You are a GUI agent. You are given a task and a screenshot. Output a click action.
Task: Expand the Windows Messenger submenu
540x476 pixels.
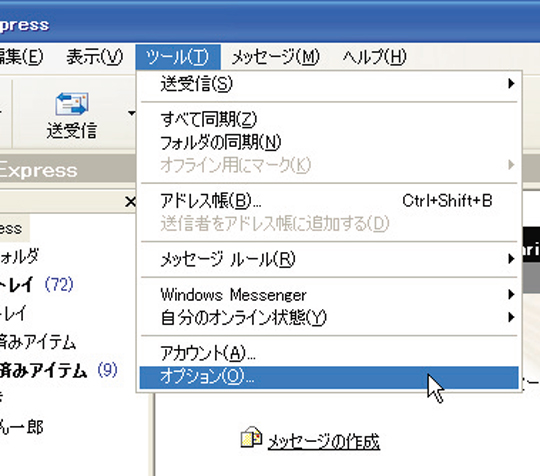point(329,294)
